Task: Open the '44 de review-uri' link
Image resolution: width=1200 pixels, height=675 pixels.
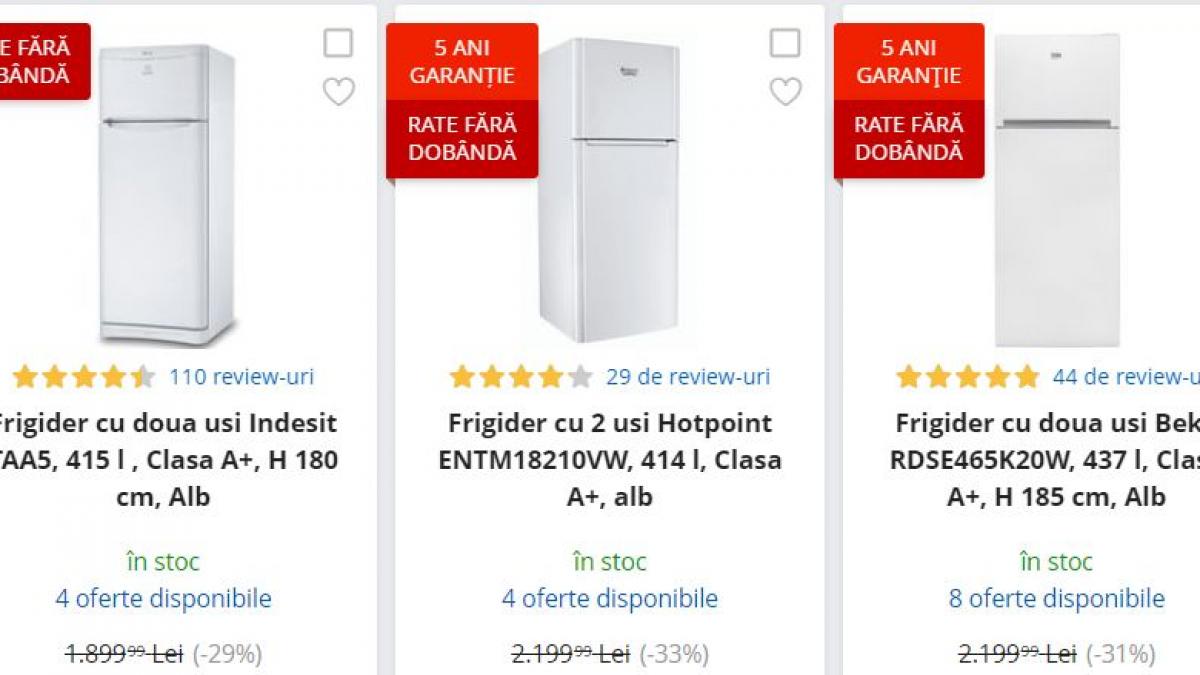Action: 1121,378
